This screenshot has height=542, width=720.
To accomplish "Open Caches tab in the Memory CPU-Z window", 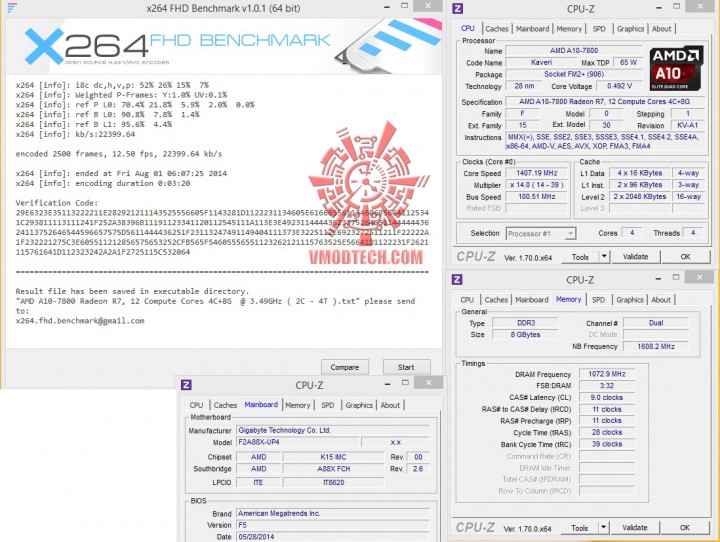I will point(496,299).
